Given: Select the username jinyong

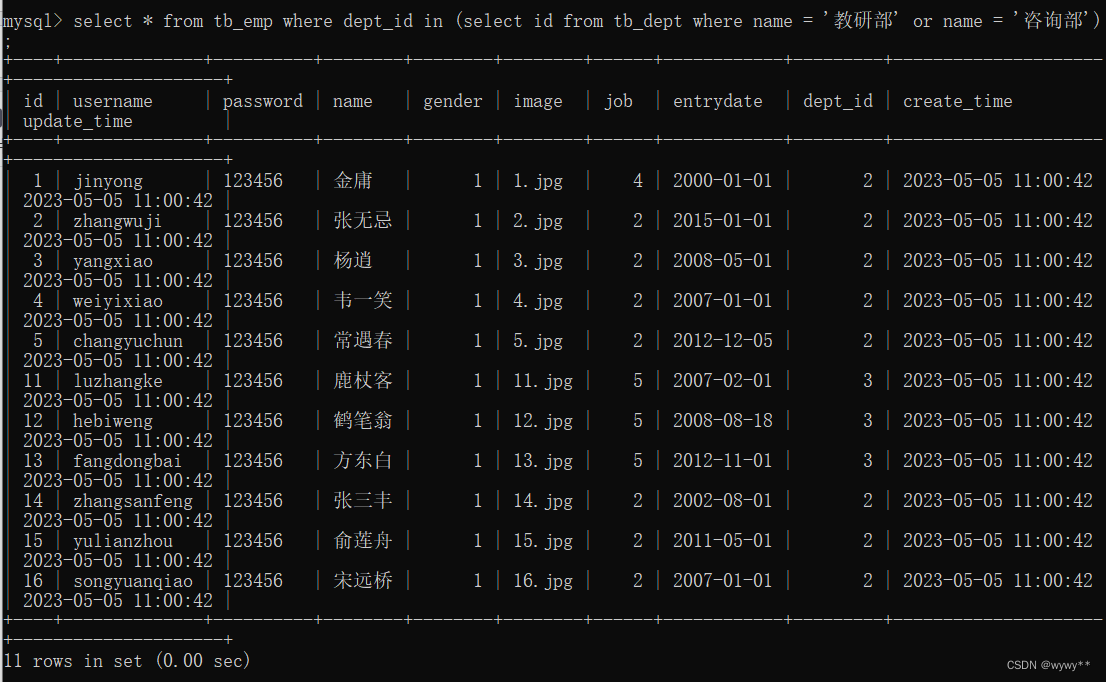Looking at the screenshot, I should point(108,181).
